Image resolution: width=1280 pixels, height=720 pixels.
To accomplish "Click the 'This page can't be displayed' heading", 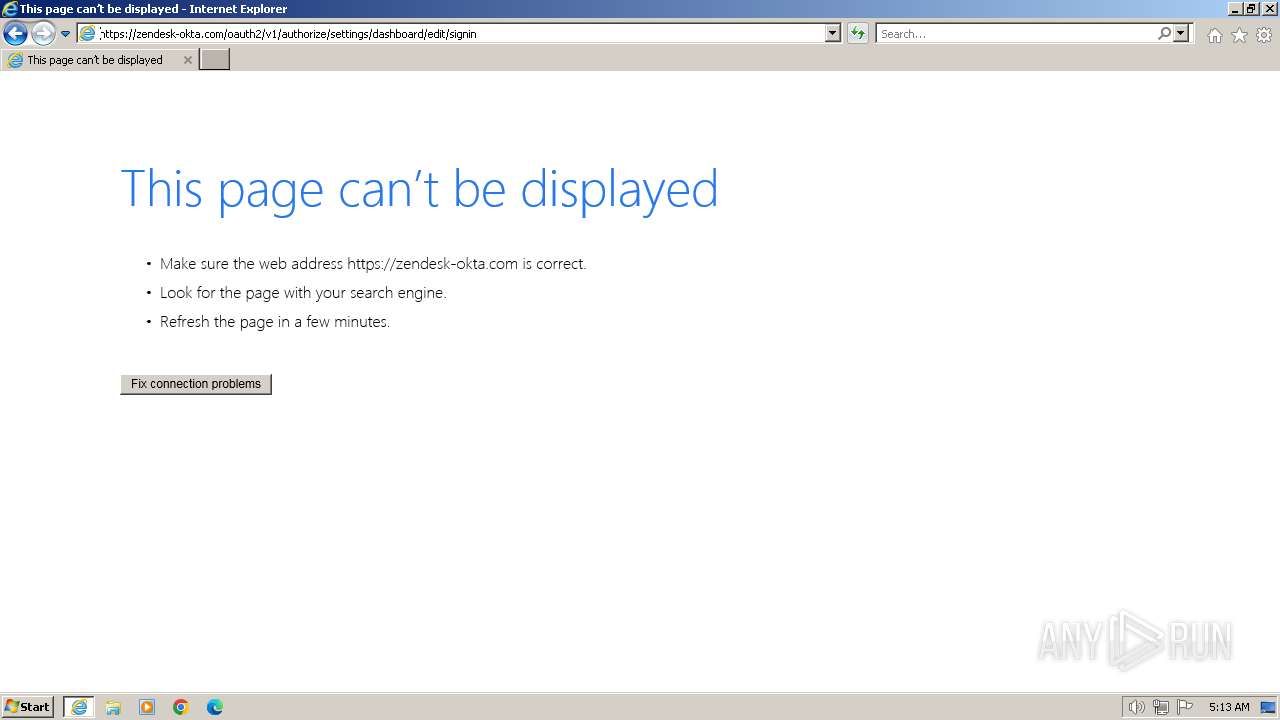I will (419, 189).
